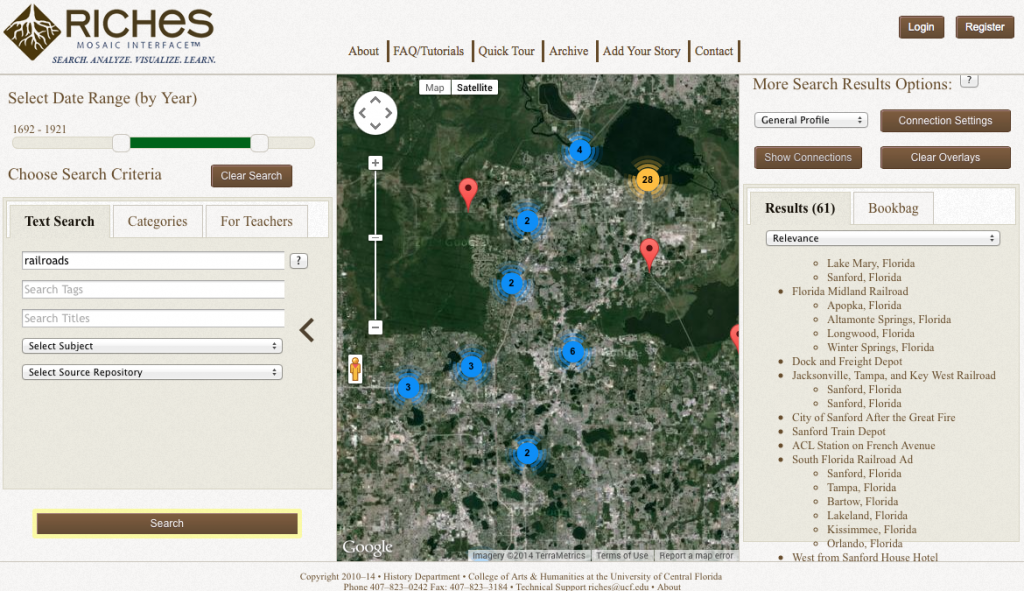Viewport: 1024px width, 591px height.
Task: Zoom in with the map plus button
Action: [x=375, y=163]
